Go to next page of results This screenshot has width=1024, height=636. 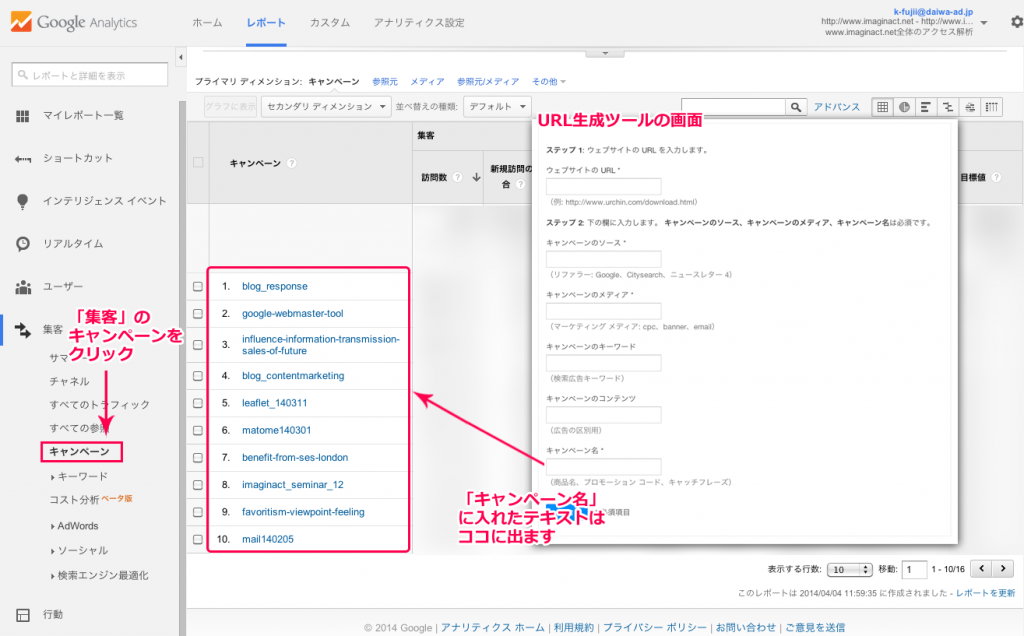[x=1003, y=569]
